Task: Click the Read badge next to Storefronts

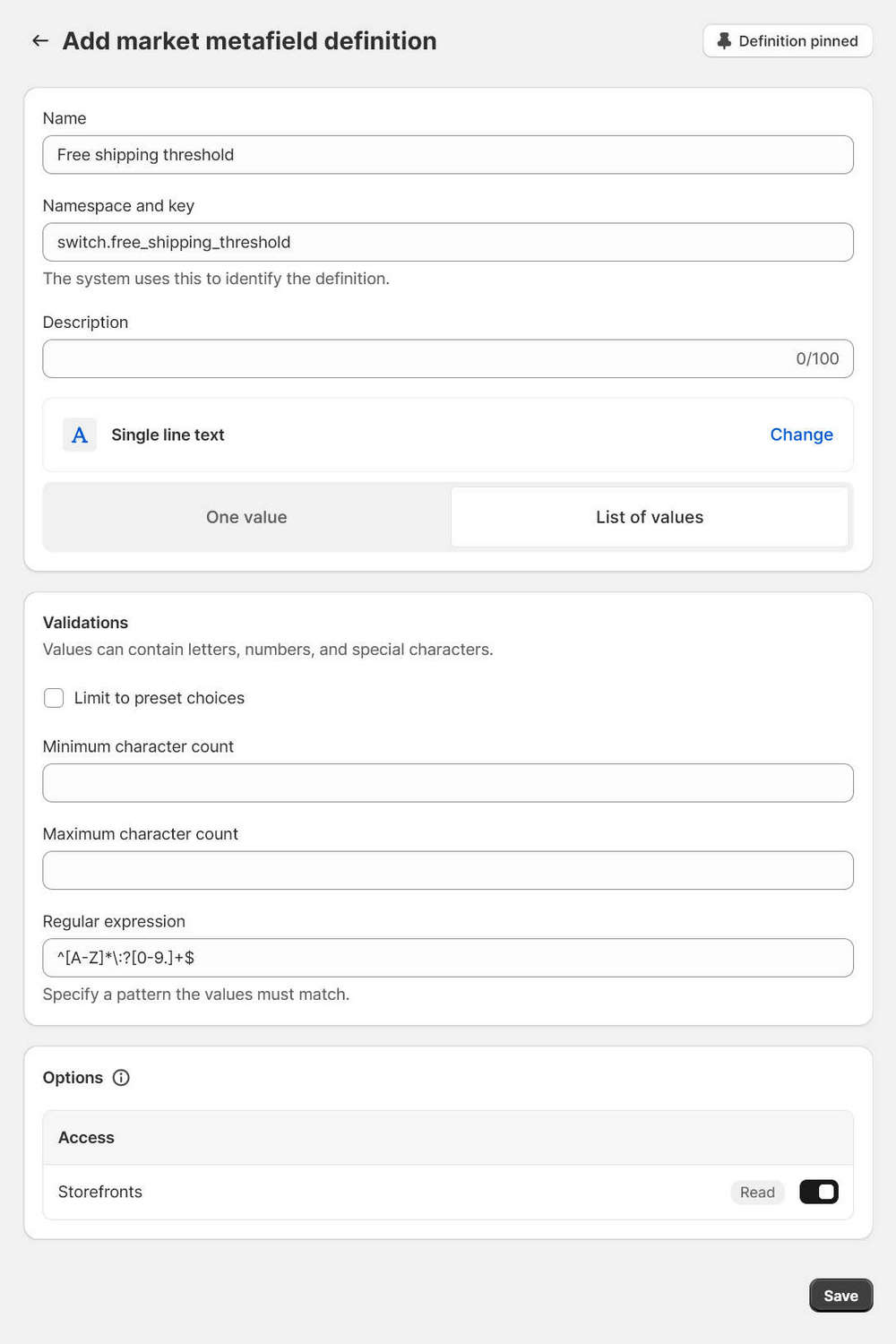Action: coord(757,1192)
